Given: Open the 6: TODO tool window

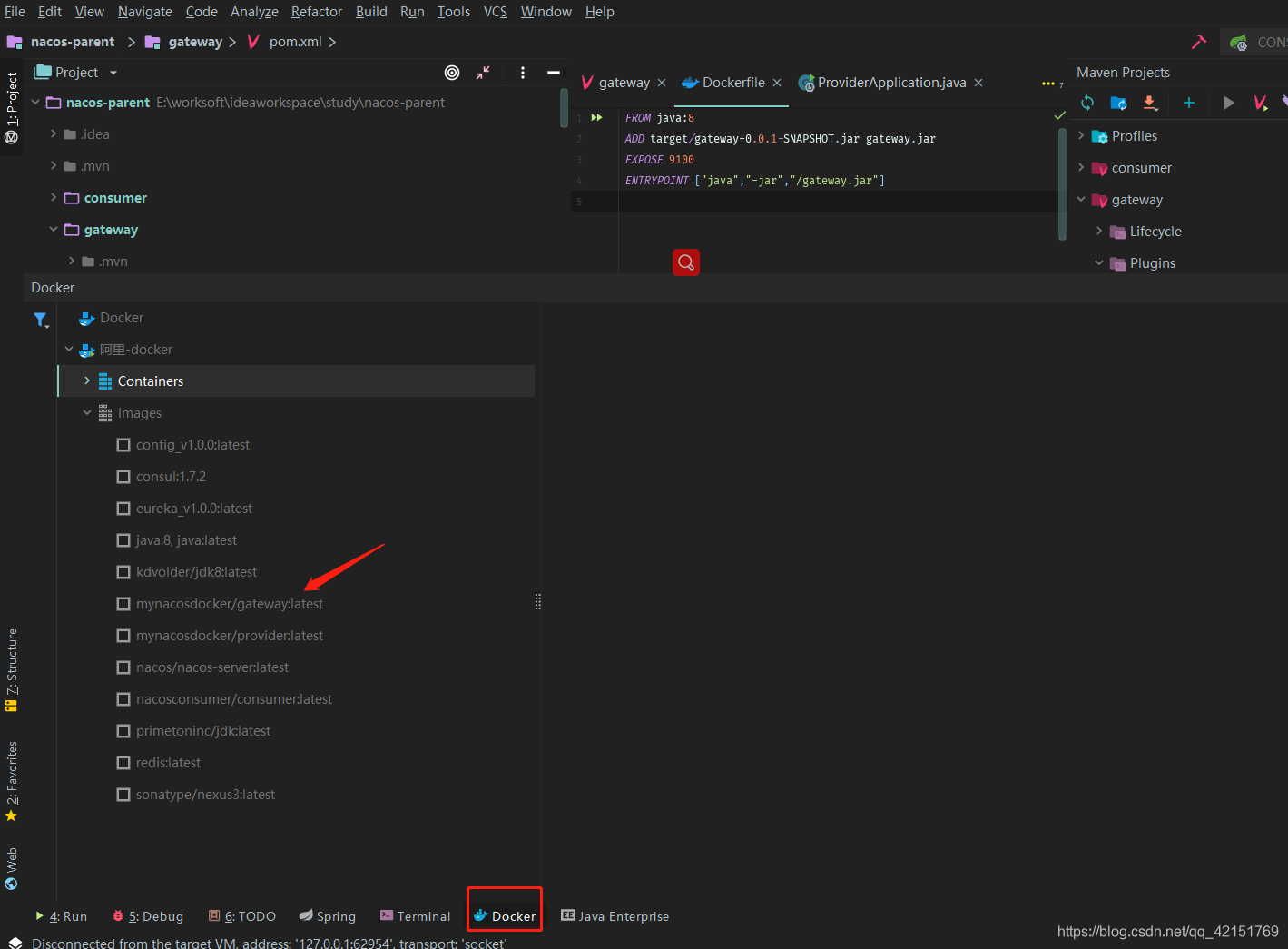Looking at the screenshot, I should pyautogui.click(x=241, y=916).
